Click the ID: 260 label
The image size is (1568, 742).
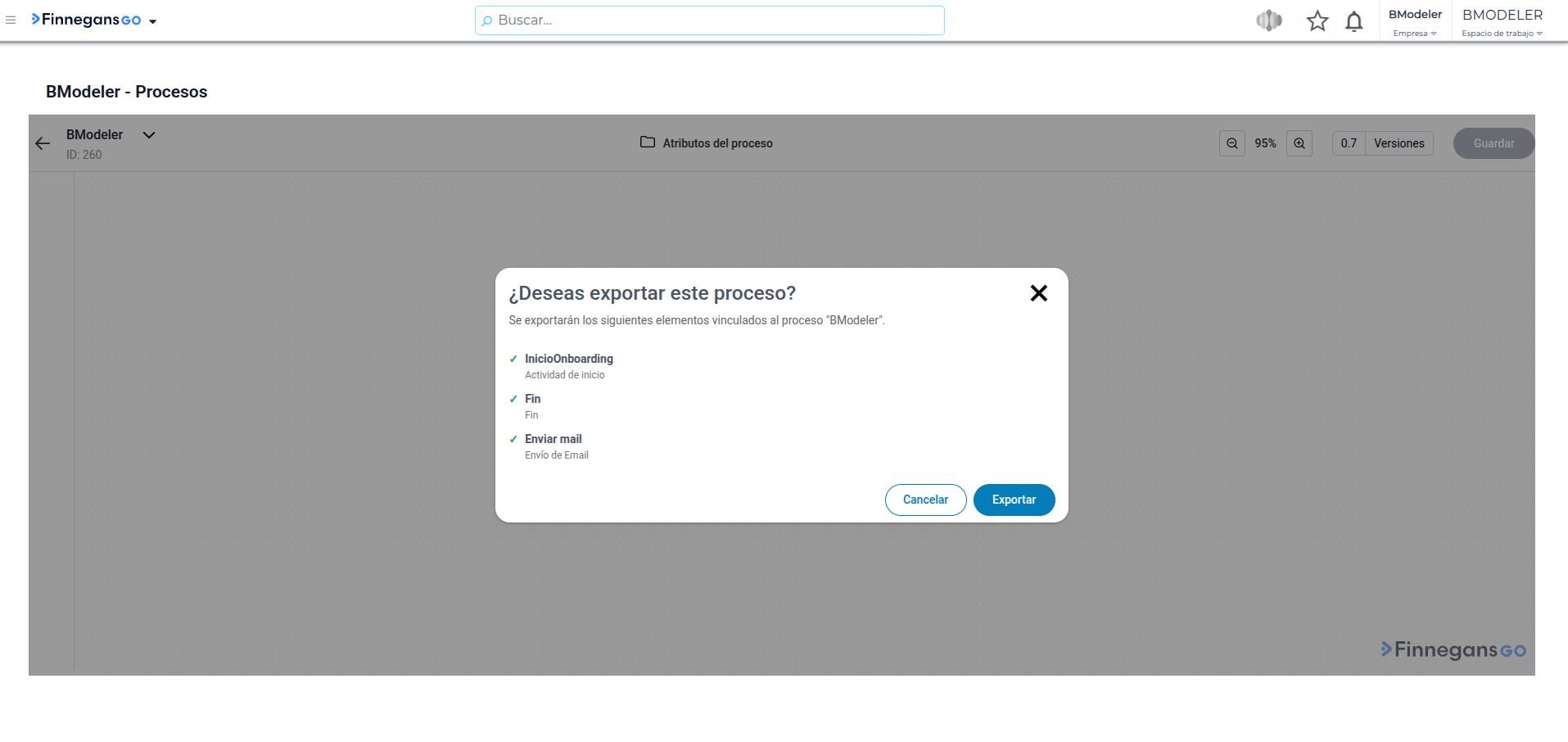tap(84, 155)
